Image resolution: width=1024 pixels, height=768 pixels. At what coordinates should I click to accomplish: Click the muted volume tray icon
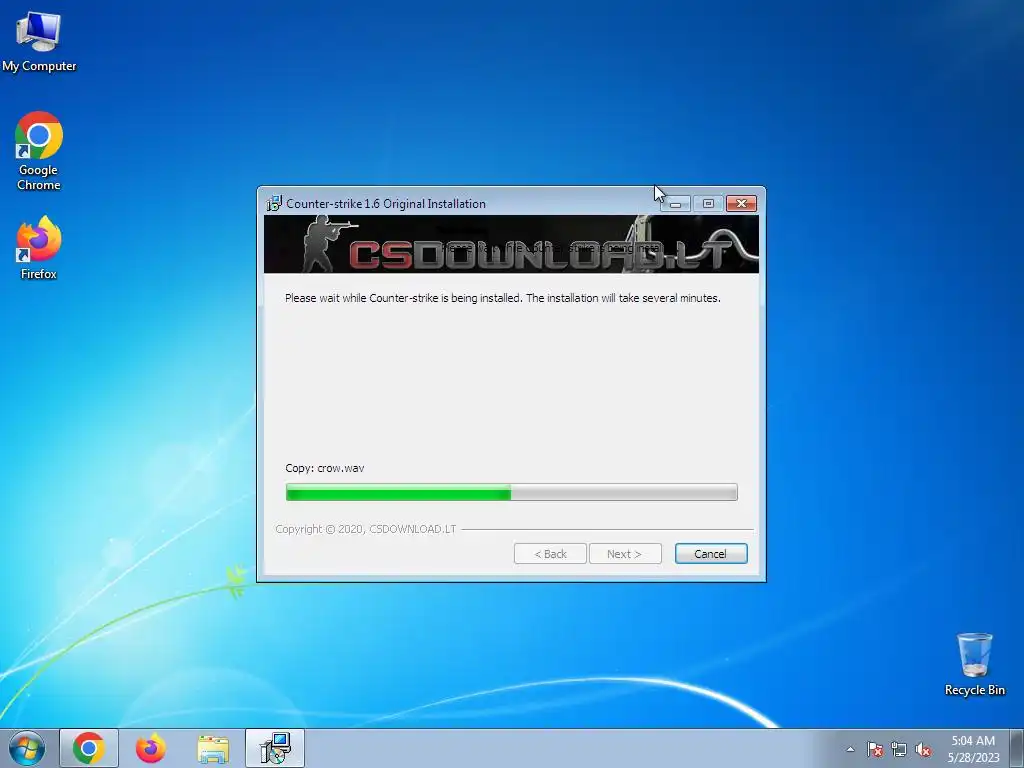click(x=923, y=749)
